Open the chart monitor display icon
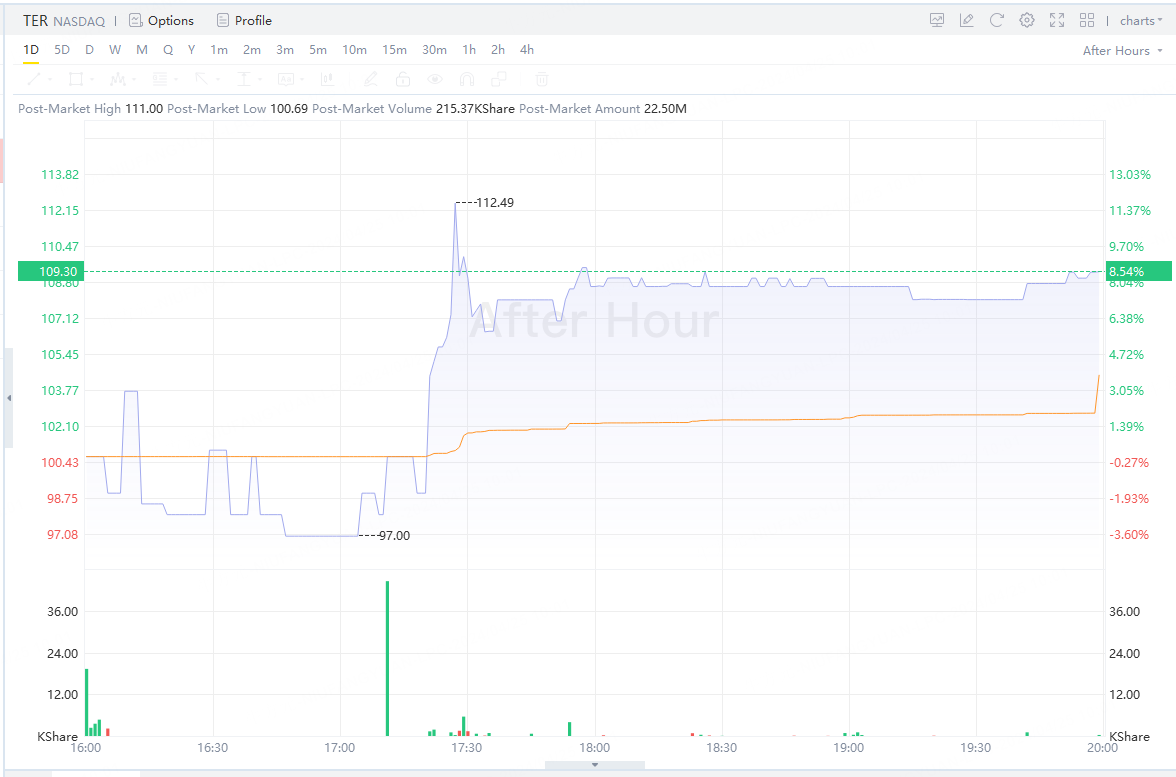Viewport: 1176px width, 777px height. pyautogui.click(x=937, y=20)
